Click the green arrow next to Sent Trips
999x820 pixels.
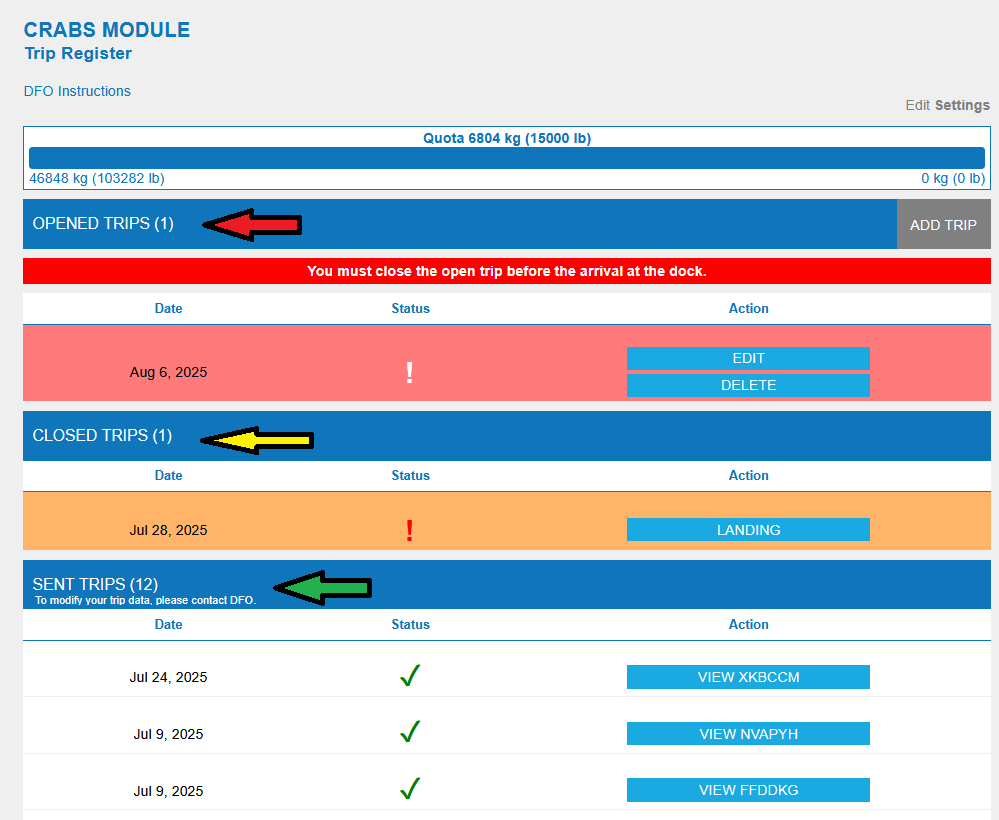322,588
